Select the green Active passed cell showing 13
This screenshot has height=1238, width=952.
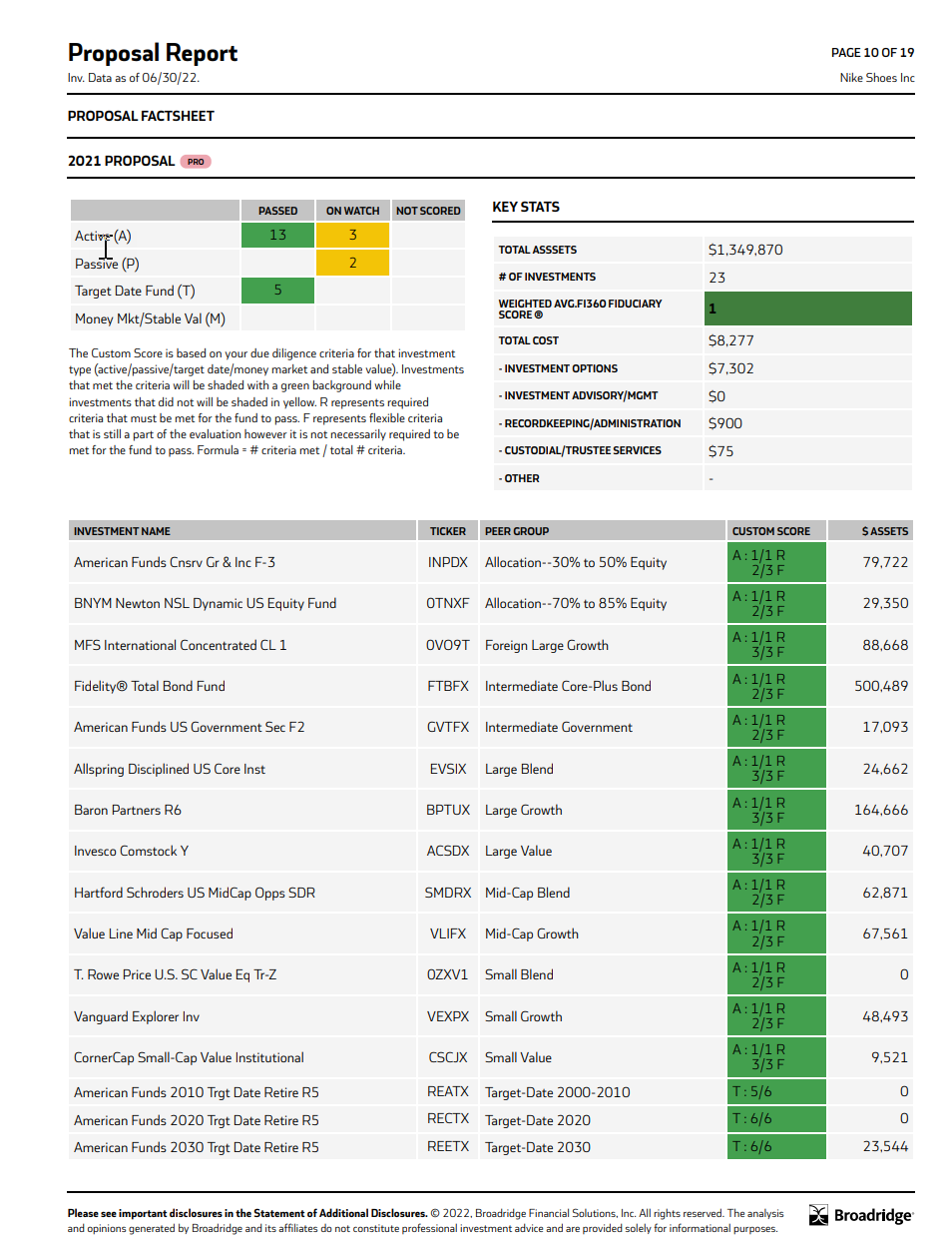pyautogui.click(x=277, y=235)
